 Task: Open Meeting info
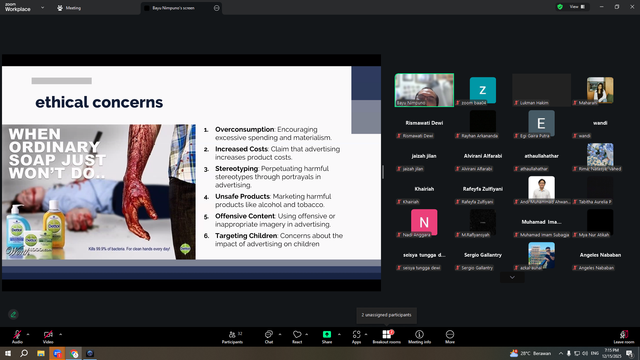(419, 337)
